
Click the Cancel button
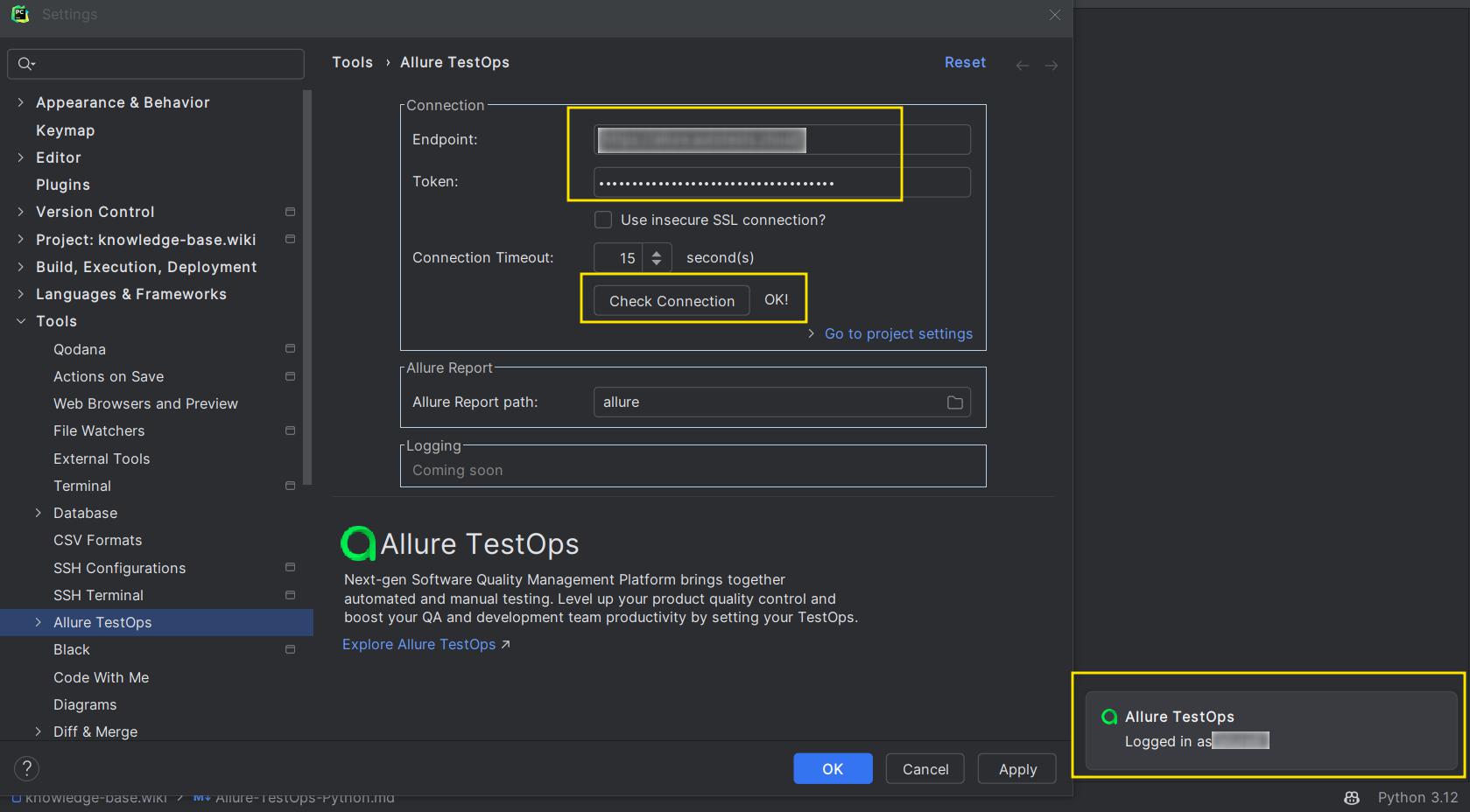925,768
